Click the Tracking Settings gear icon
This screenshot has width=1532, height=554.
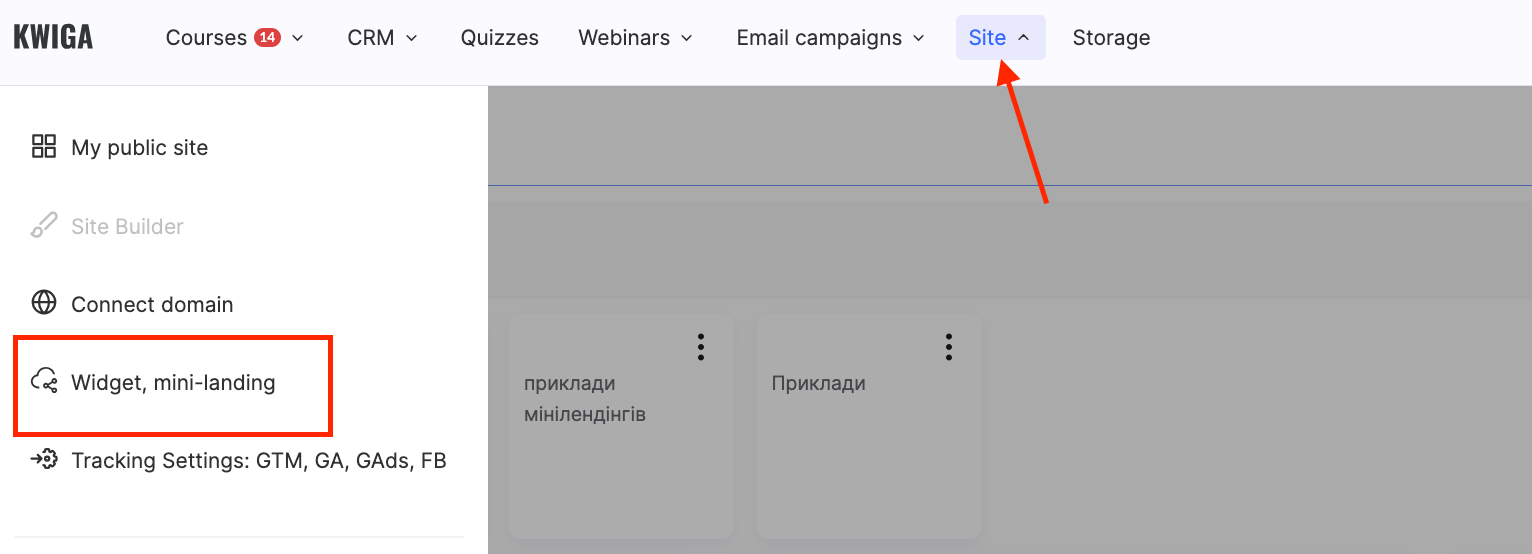click(x=44, y=460)
